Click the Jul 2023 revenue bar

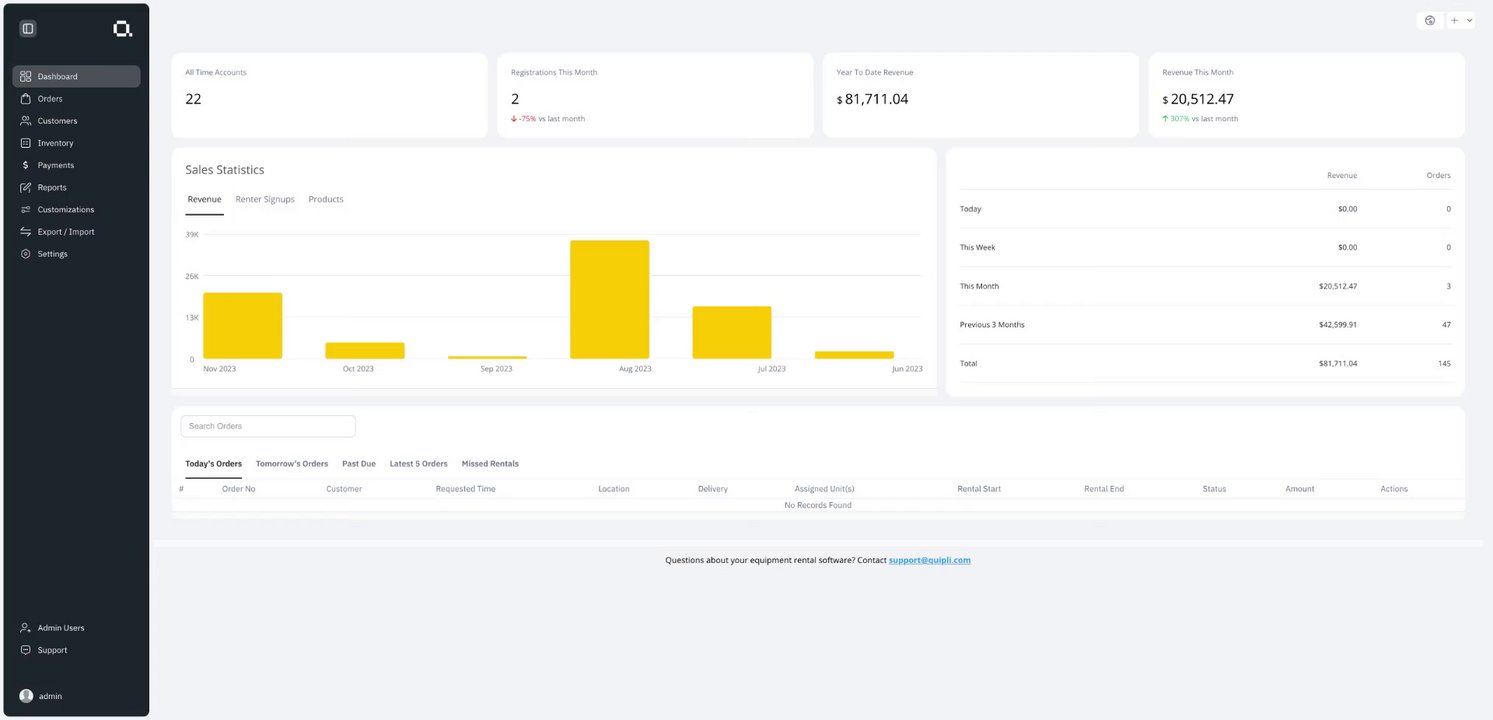coord(732,332)
